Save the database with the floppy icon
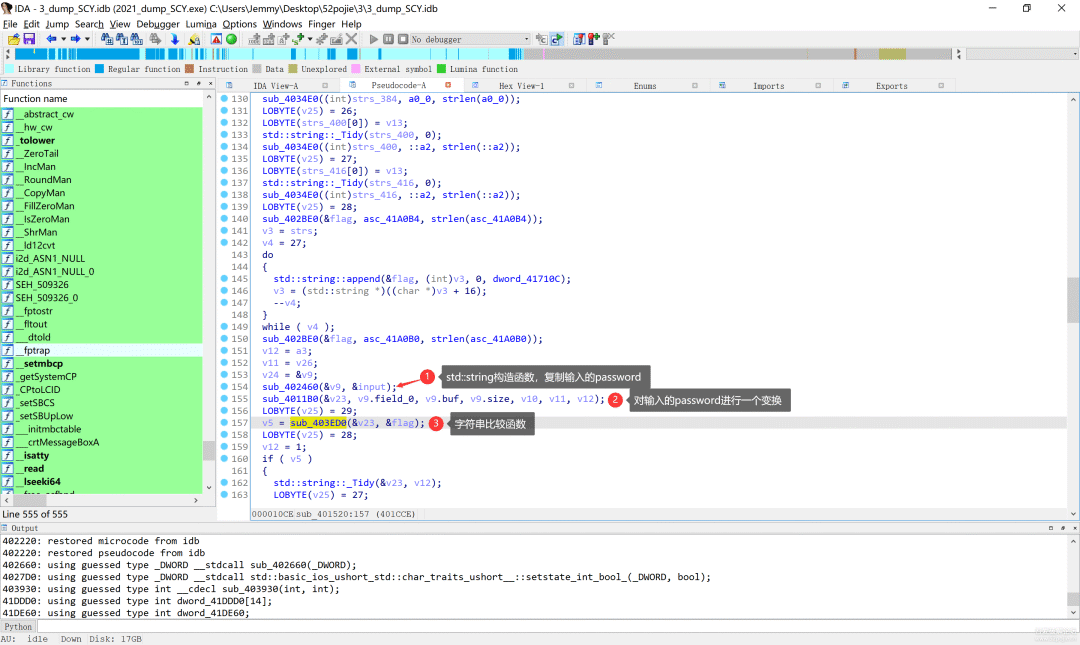The image size is (1080, 645). (29, 39)
